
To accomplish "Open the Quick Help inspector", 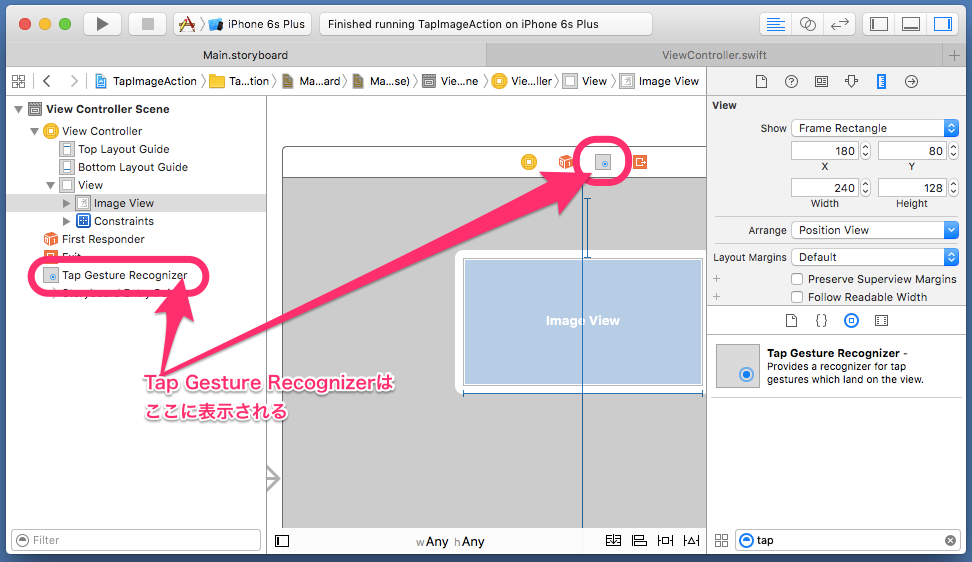I will pyautogui.click(x=791, y=81).
